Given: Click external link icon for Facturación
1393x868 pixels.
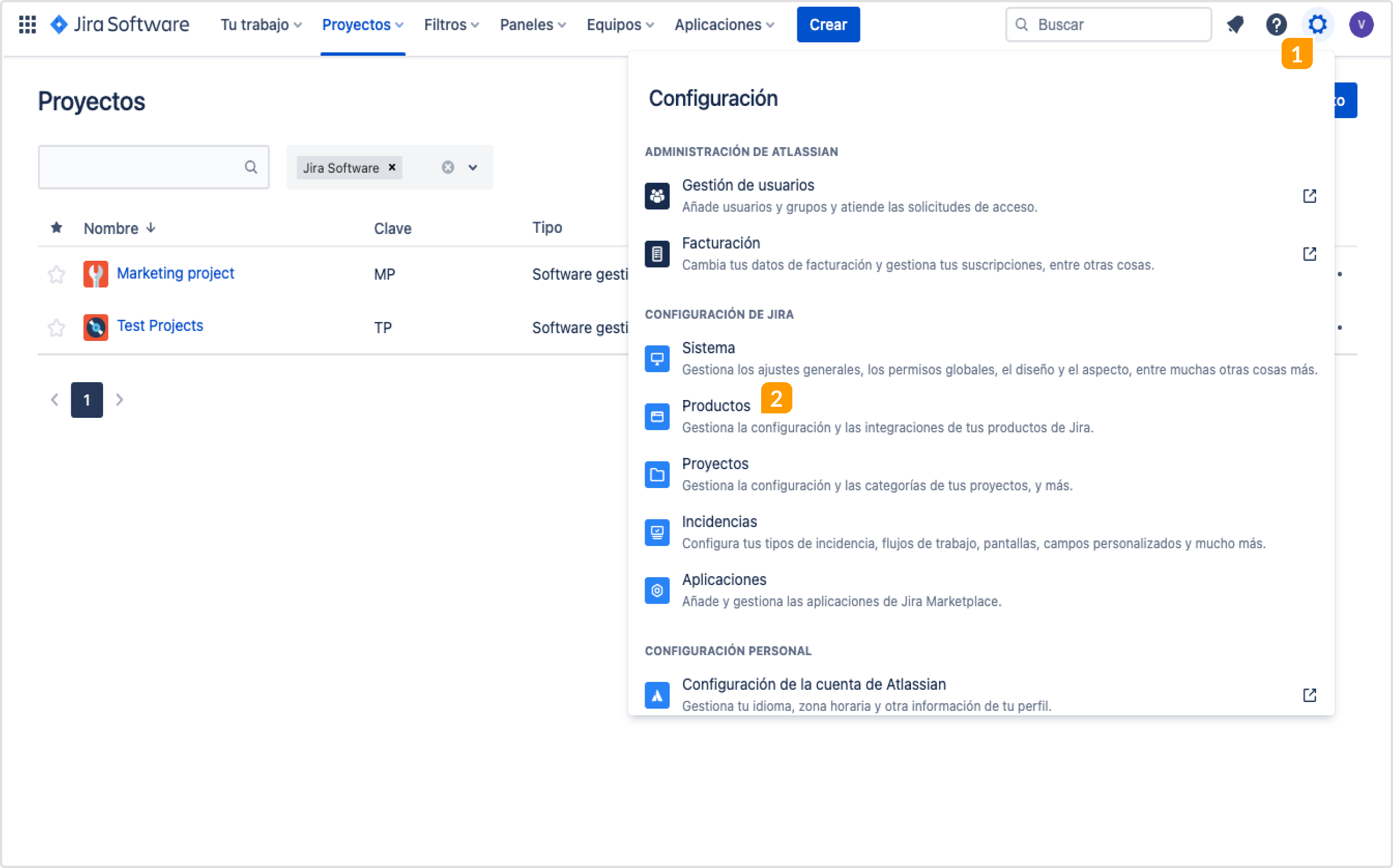Looking at the screenshot, I should pyautogui.click(x=1309, y=253).
